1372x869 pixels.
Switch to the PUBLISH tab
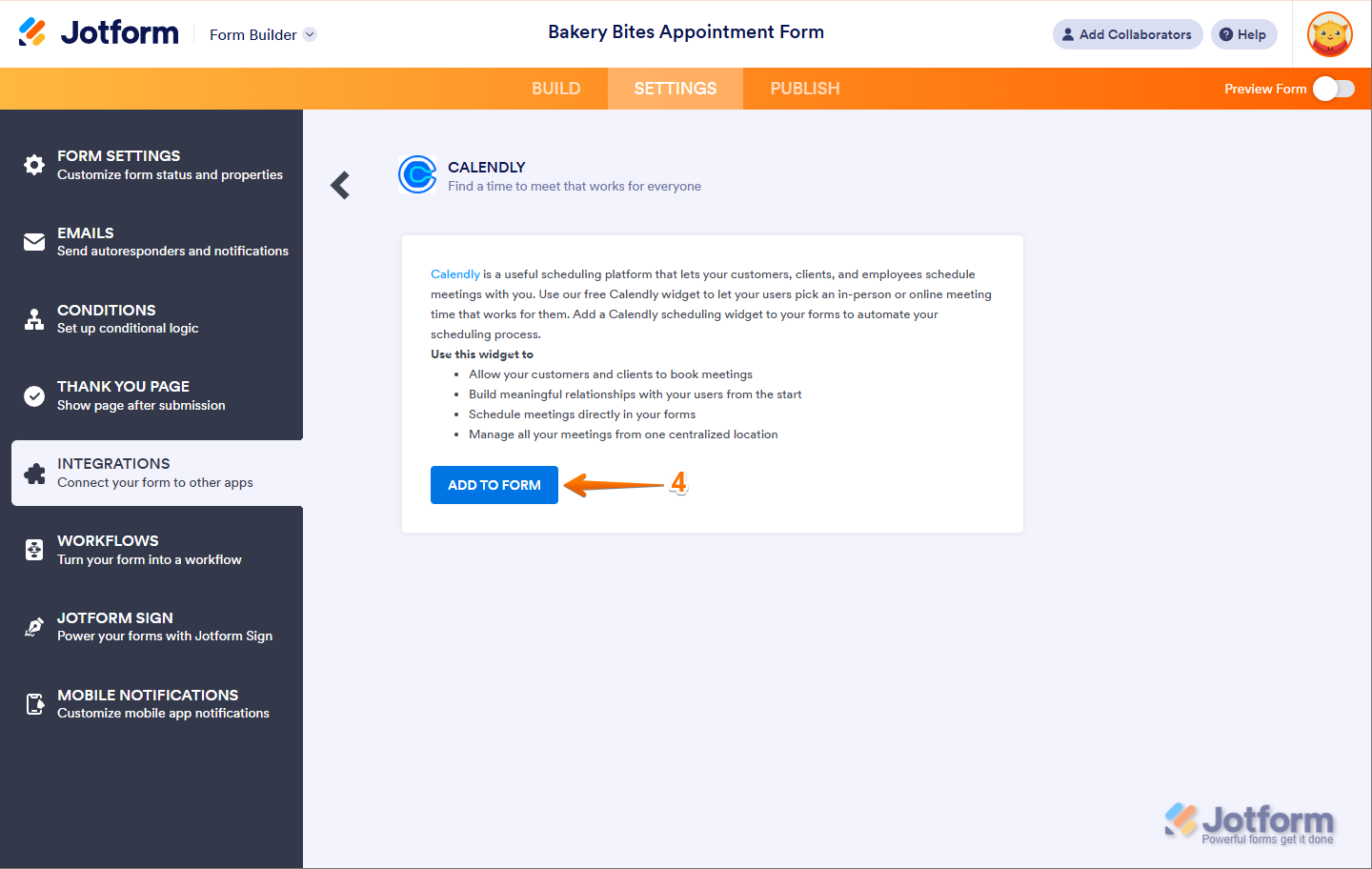click(805, 89)
